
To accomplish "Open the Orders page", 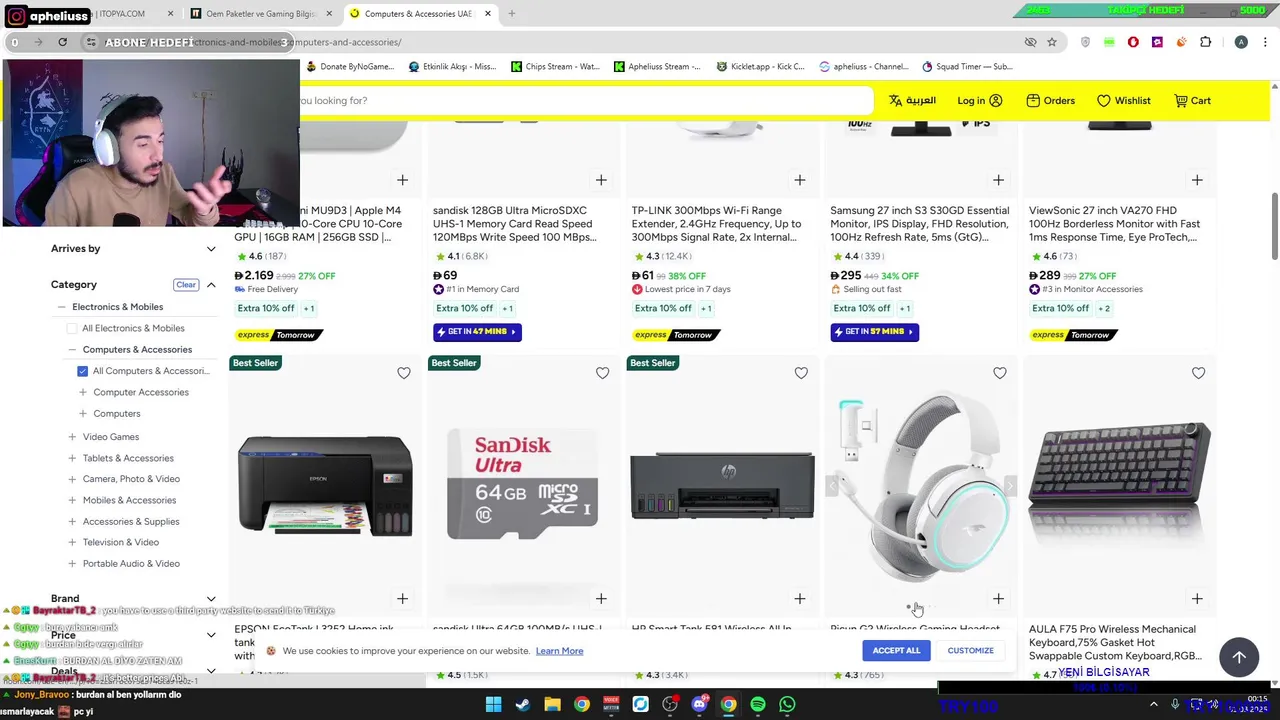I will pos(1050,101).
